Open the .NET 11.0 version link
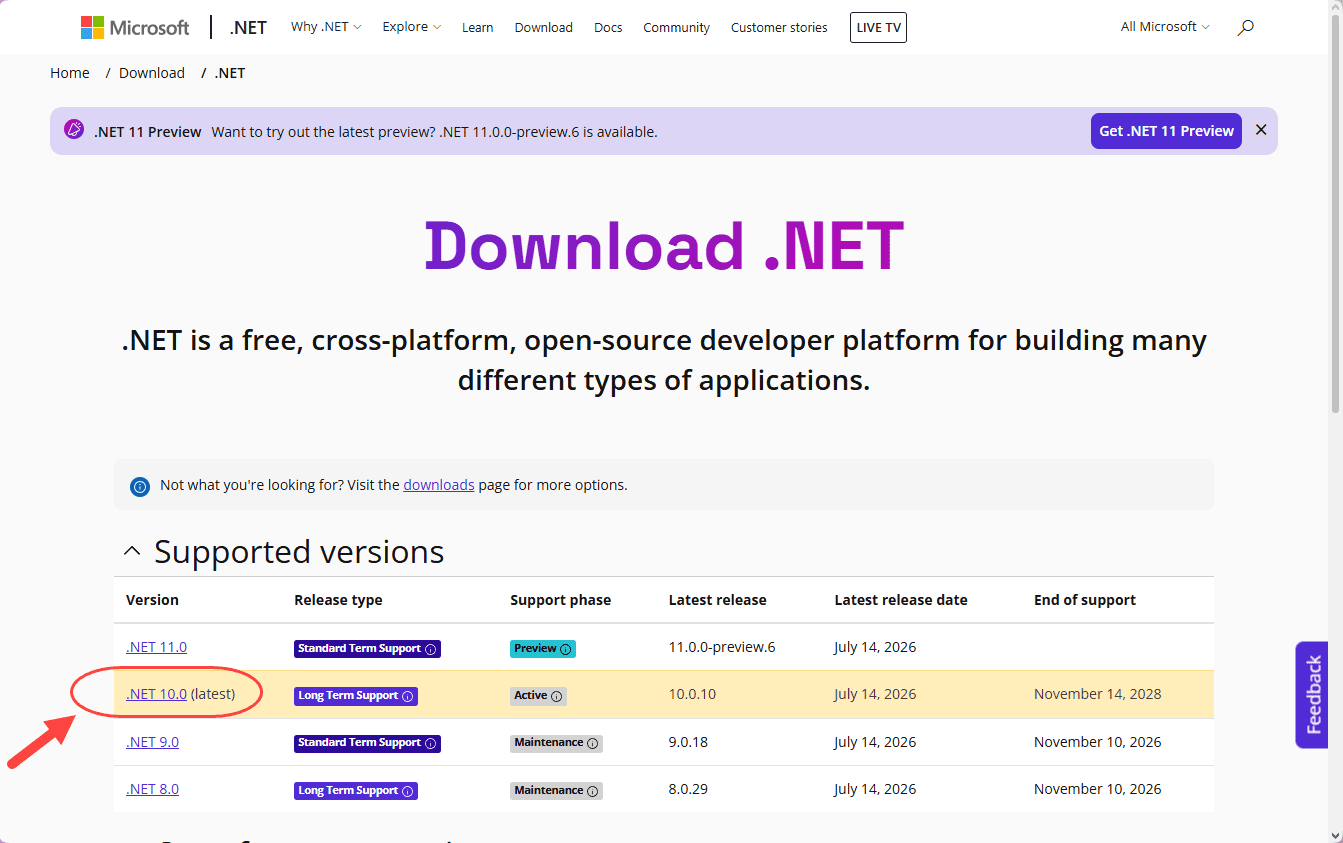Screen dimensions: 1343x843 click(x=156, y=647)
